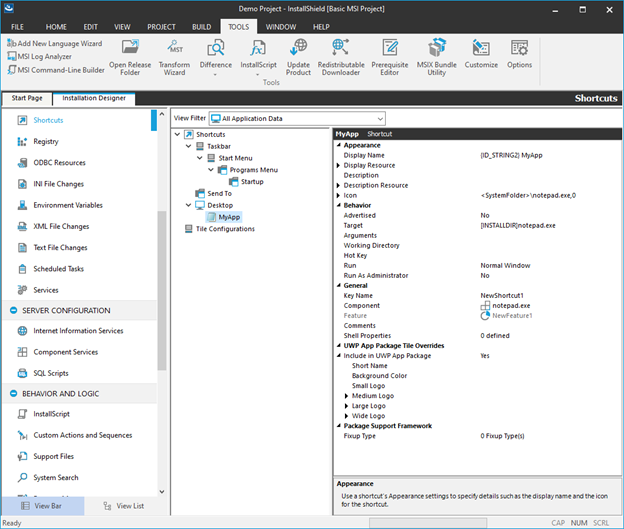The height and width of the screenshot is (529, 624).
Task: Open the Add New Language Wizard
Action: tap(55, 43)
